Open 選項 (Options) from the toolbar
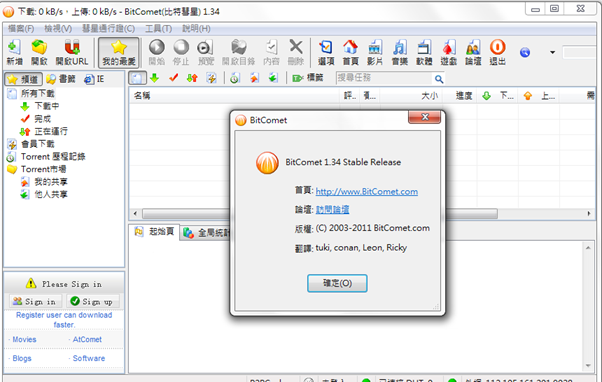The height and width of the screenshot is (382, 602). (326, 52)
